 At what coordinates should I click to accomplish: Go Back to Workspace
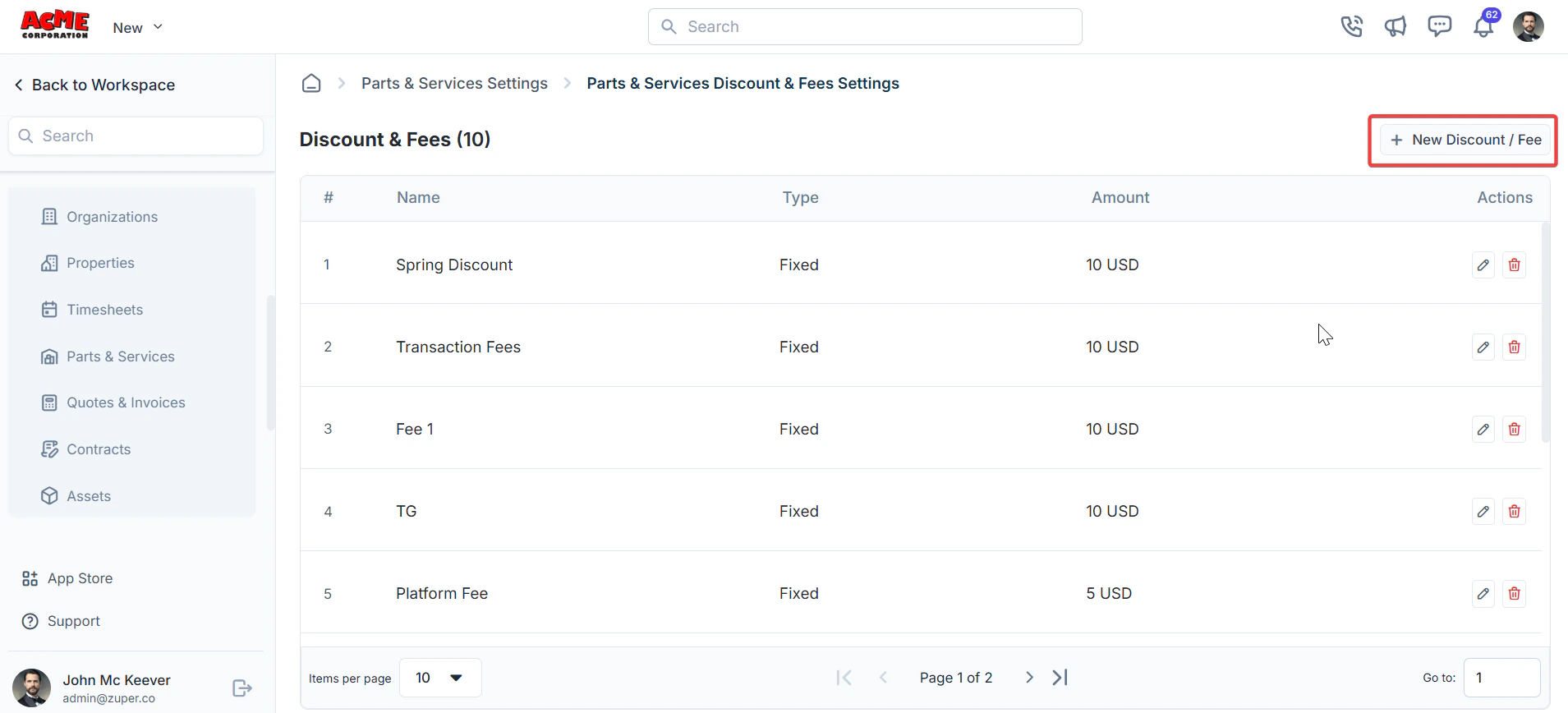(94, 85)
